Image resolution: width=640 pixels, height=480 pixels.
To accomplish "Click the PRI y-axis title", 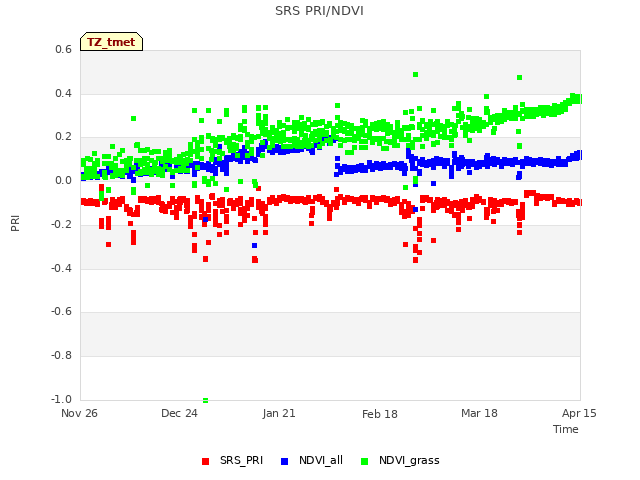I will click(15, 223).
